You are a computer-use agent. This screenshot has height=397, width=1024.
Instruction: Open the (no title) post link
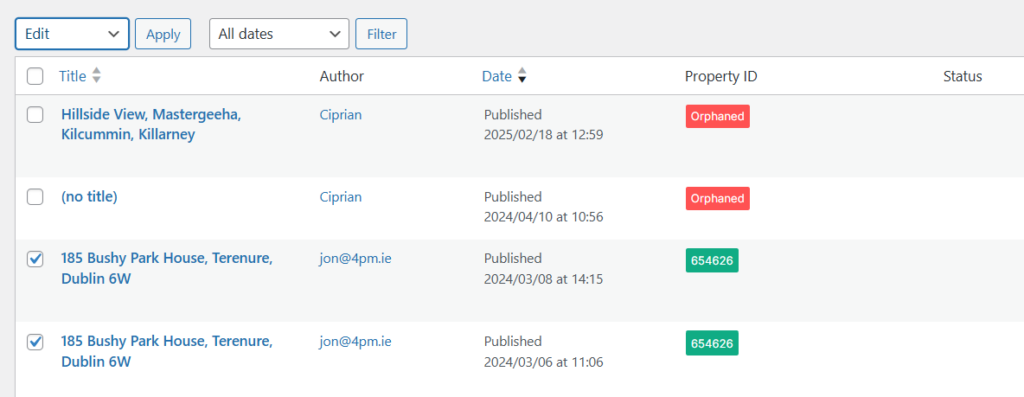[x=89, y=197]
